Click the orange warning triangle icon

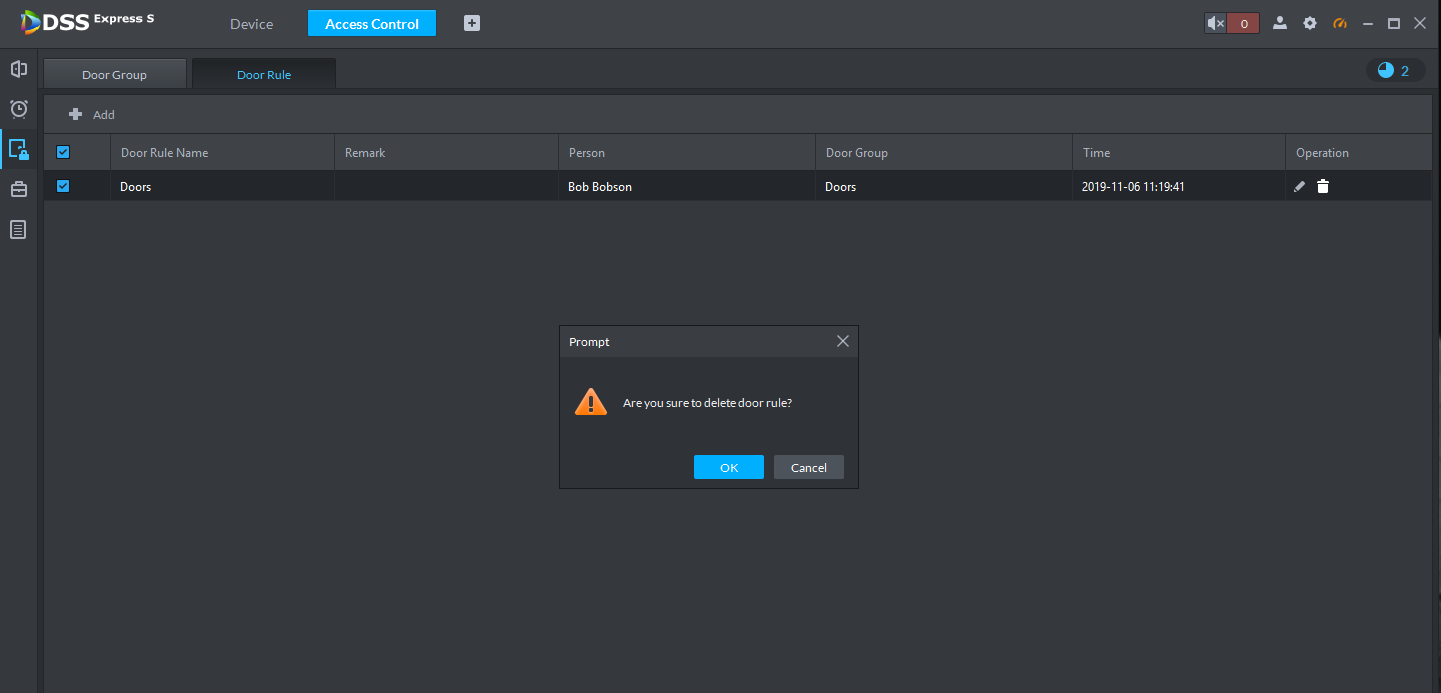click(591, 402)
